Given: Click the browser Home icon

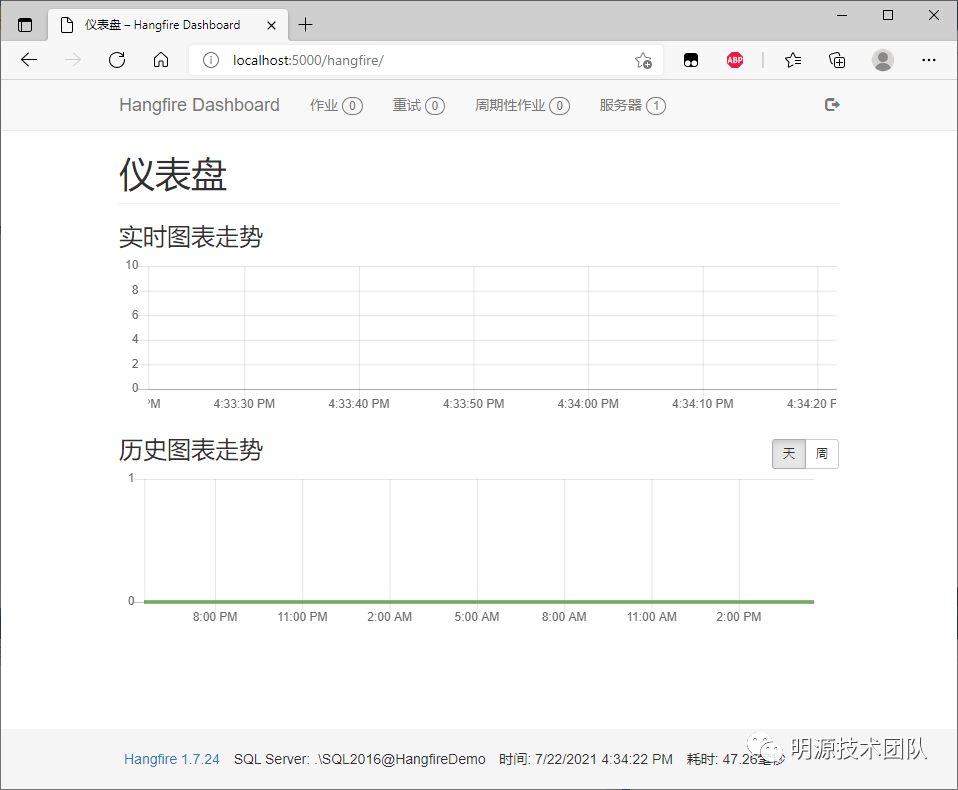Looking at the screenshot, I should 160,60.
